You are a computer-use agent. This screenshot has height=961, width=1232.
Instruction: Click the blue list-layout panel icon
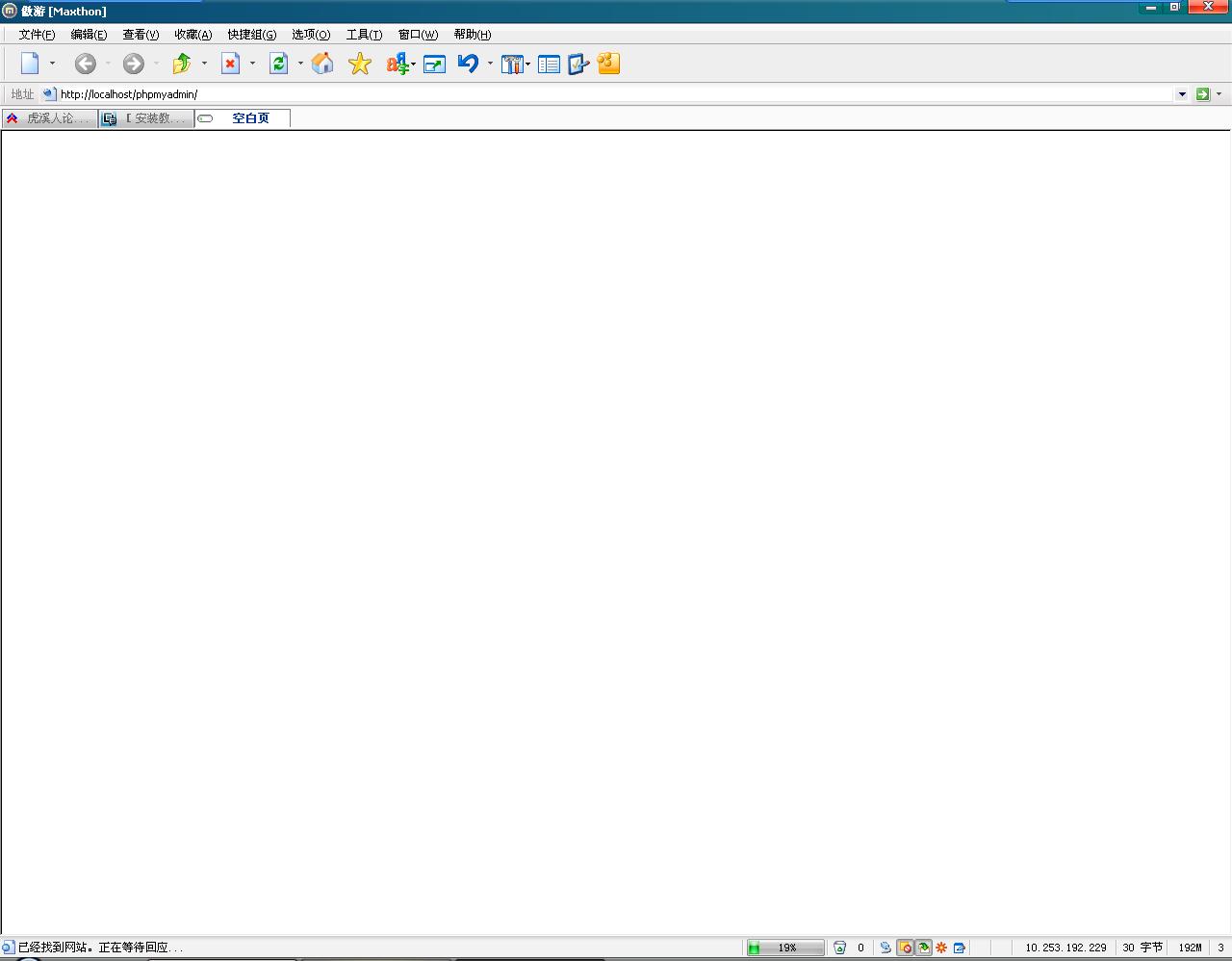[549, 65]
